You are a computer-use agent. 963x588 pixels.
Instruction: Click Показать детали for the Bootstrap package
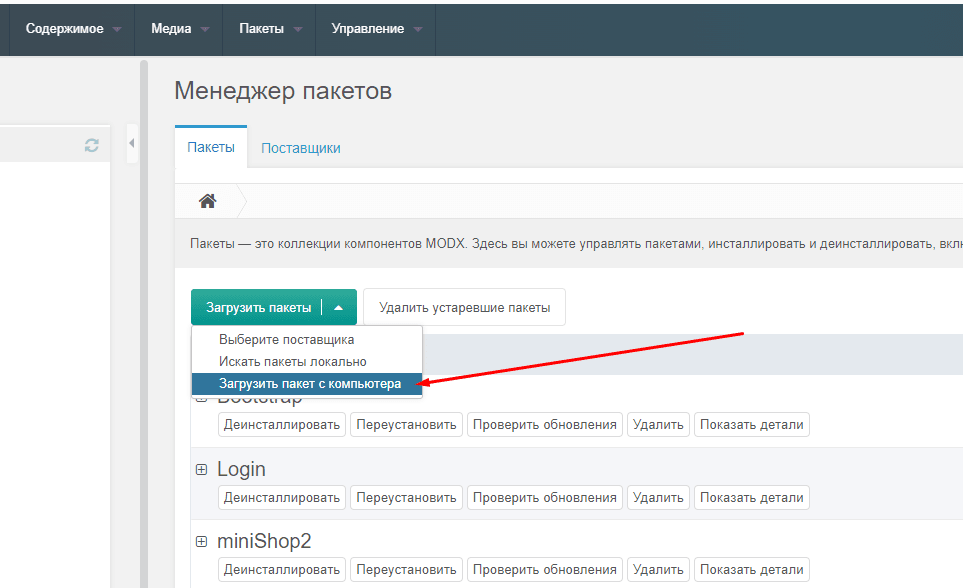tap(751, 424)
